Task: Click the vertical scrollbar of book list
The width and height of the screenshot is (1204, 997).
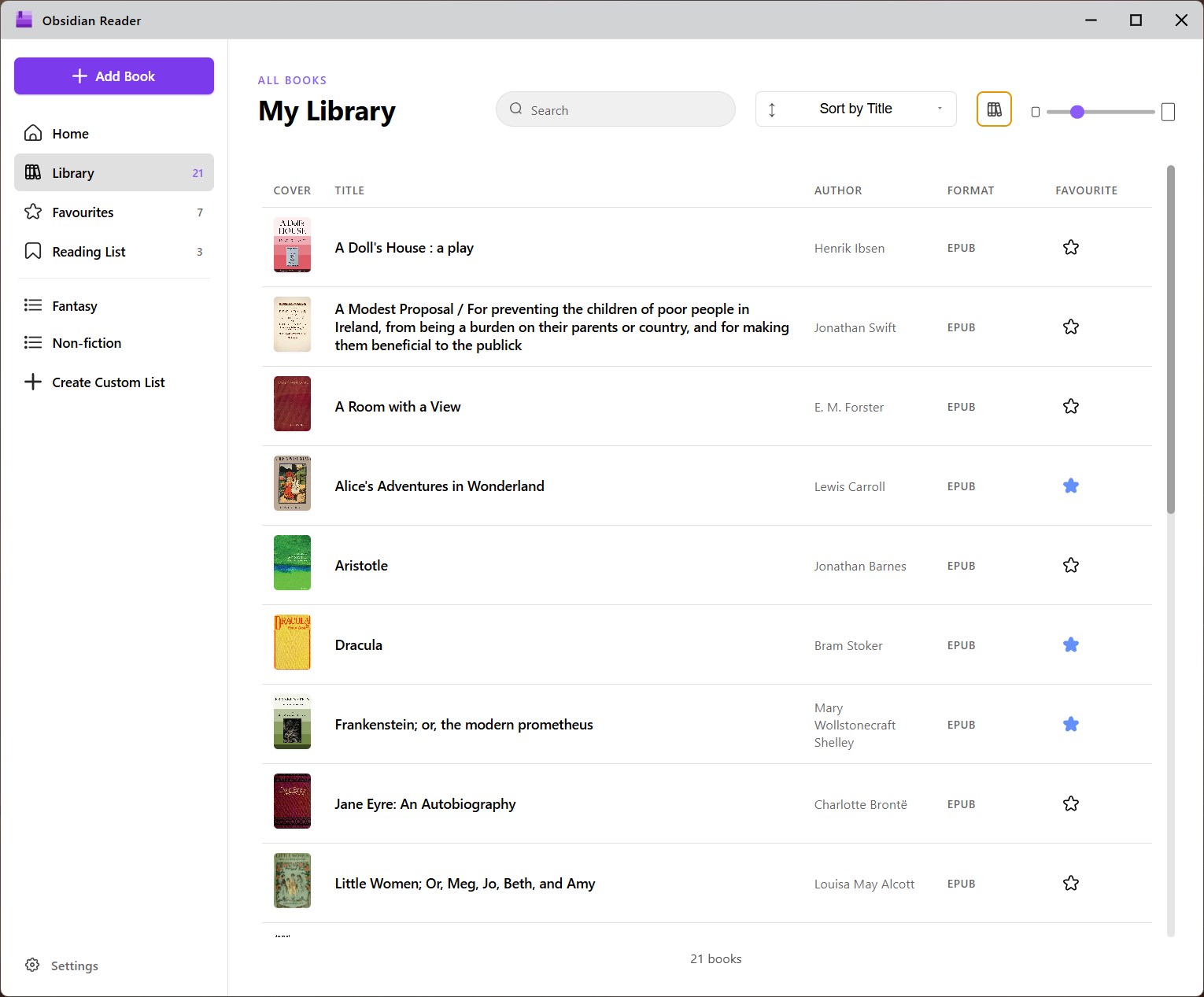Action: (x=1171, y=339)
